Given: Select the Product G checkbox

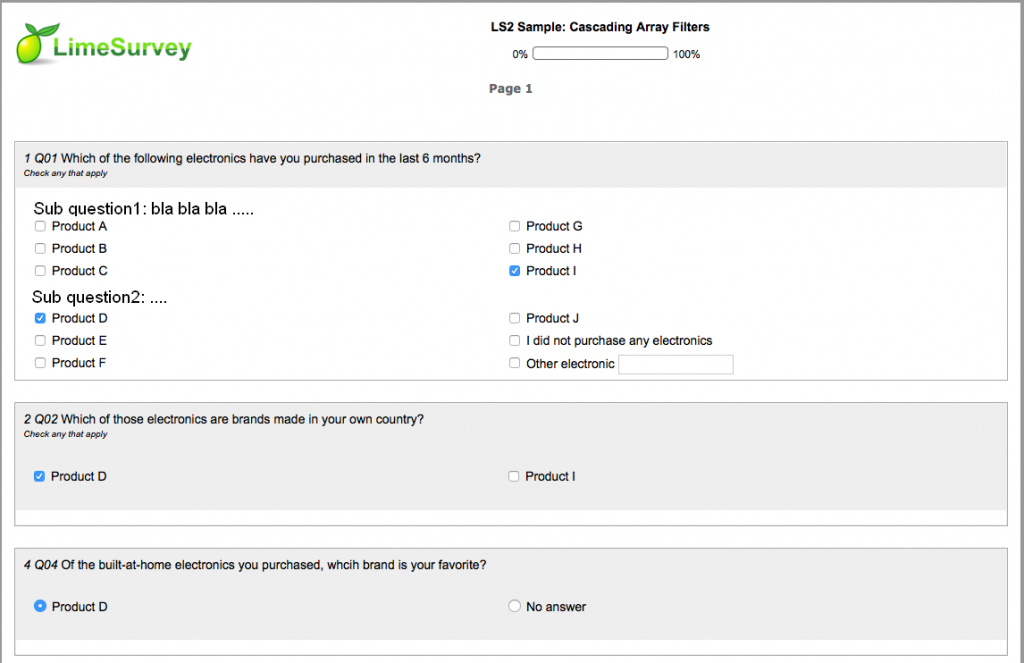Looking at the screenshot, I should (514, 226).
